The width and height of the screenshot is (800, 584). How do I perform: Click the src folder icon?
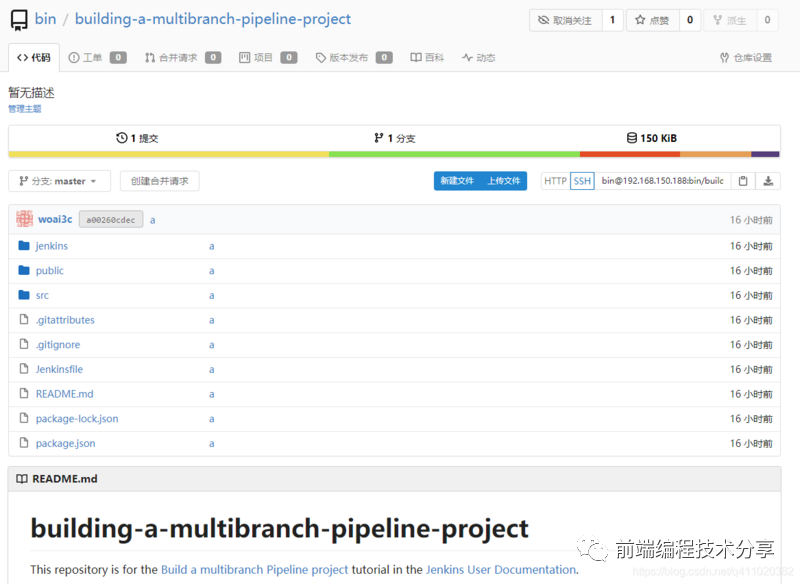[24, 295]
